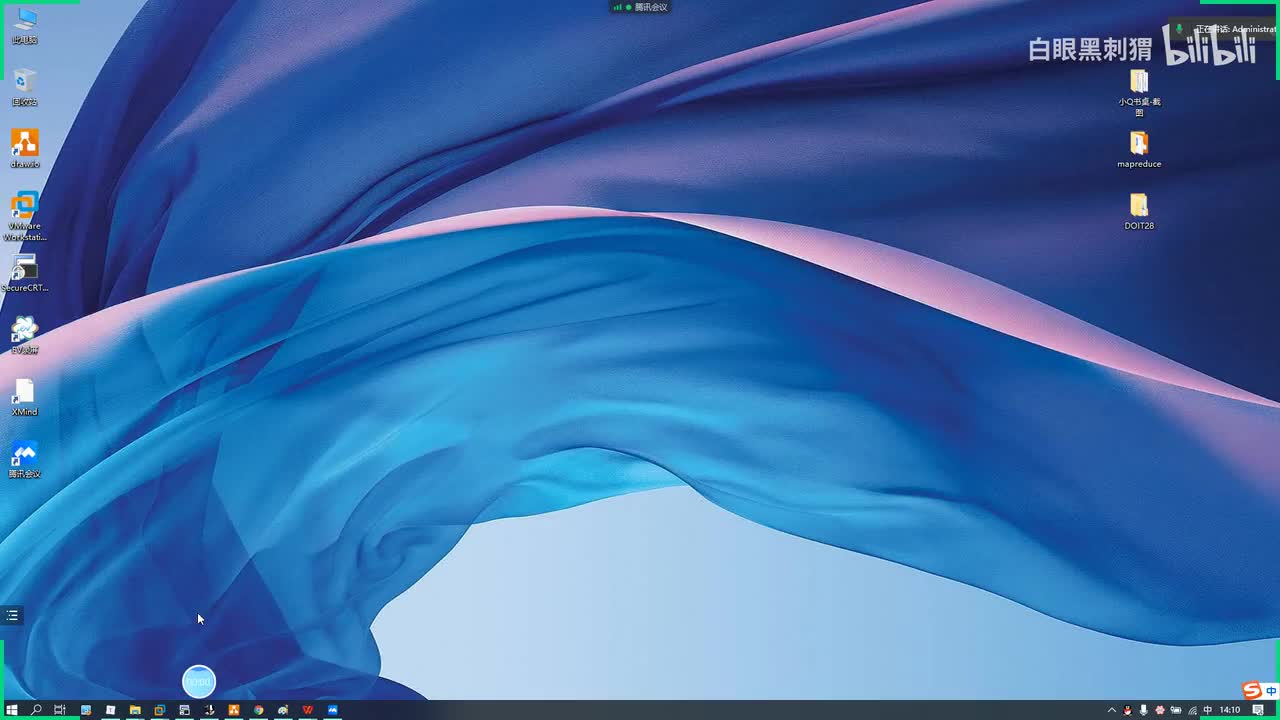1280x720 pixels.
Task: Click the Sogou input method S logo
Action: 1251,691
